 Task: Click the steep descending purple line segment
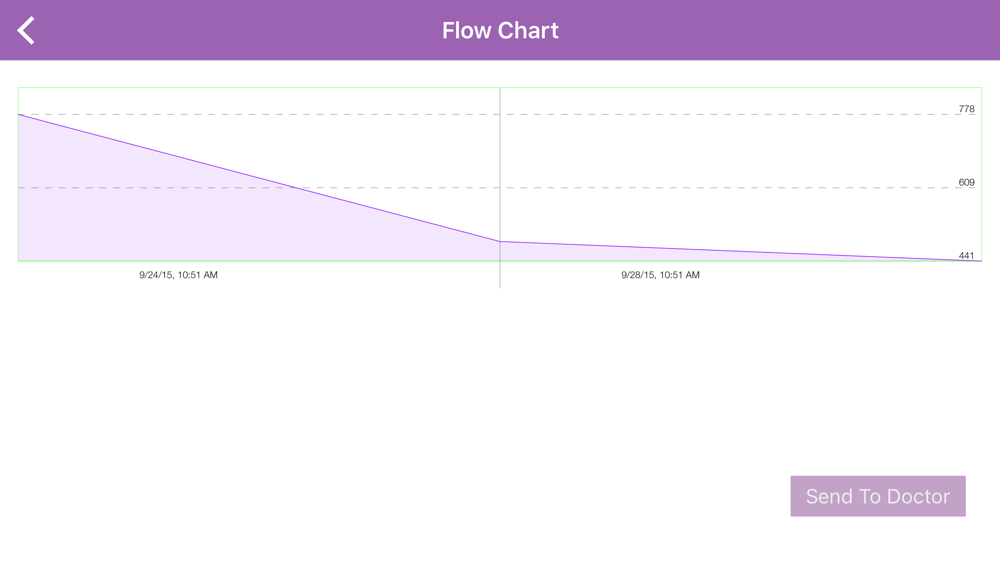tap(260, 178)
